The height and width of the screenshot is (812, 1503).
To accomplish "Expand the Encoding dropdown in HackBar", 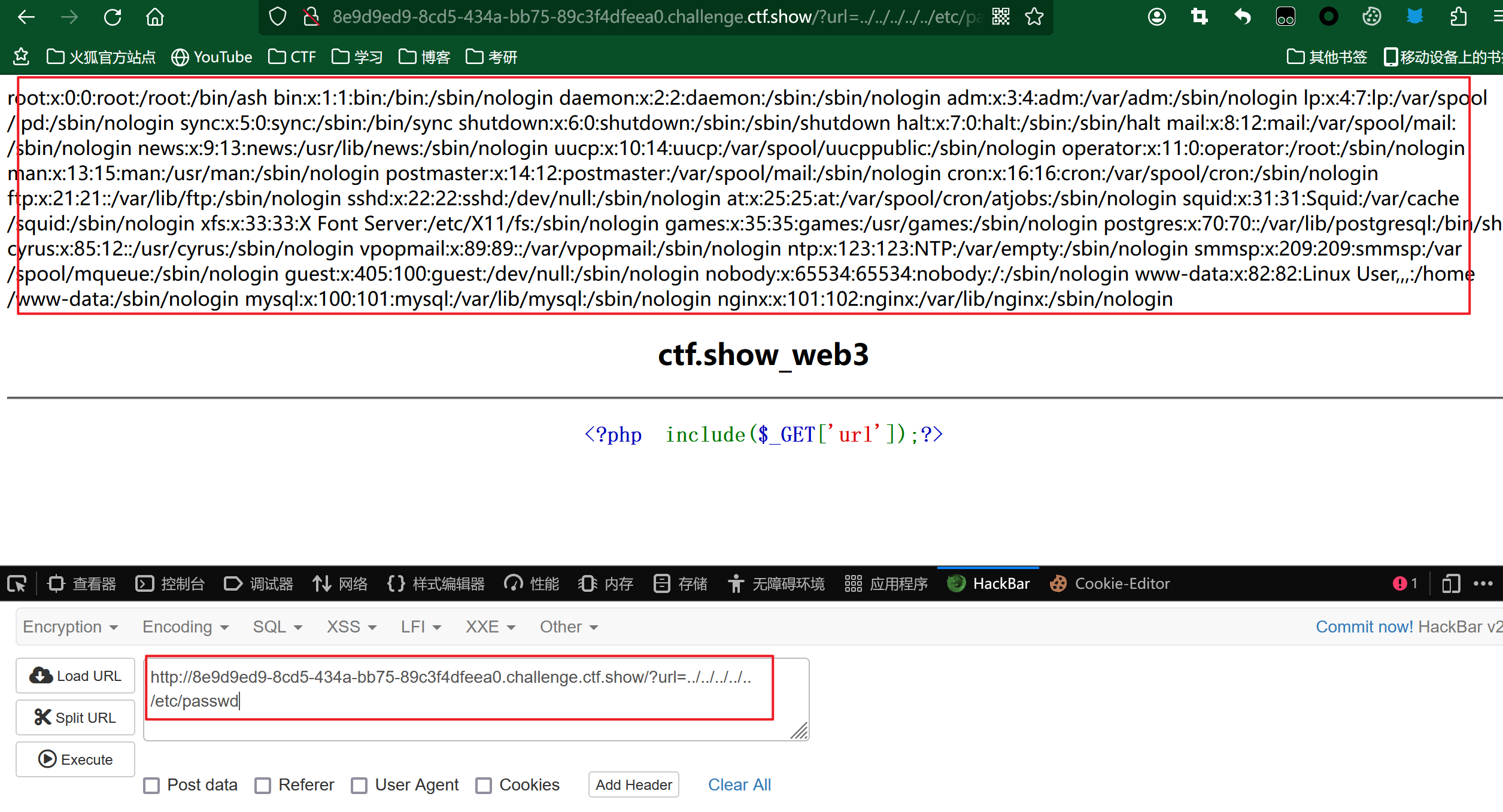I will click(x=186, y=627).
